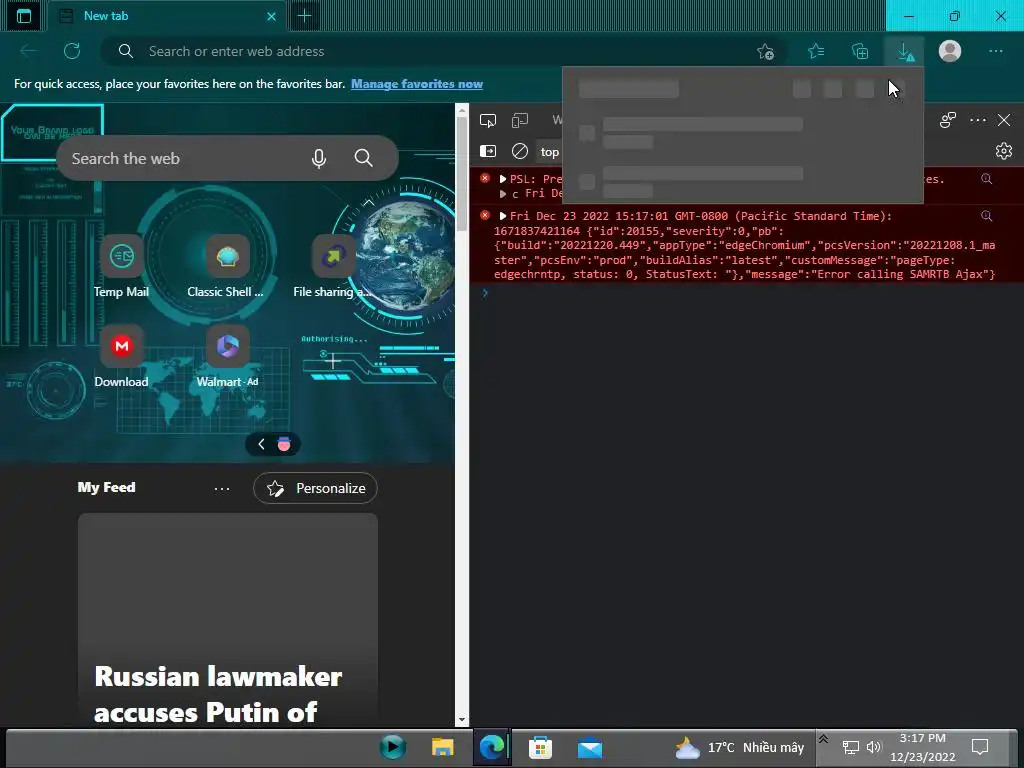Toggle the console sidebar icon

488,151
